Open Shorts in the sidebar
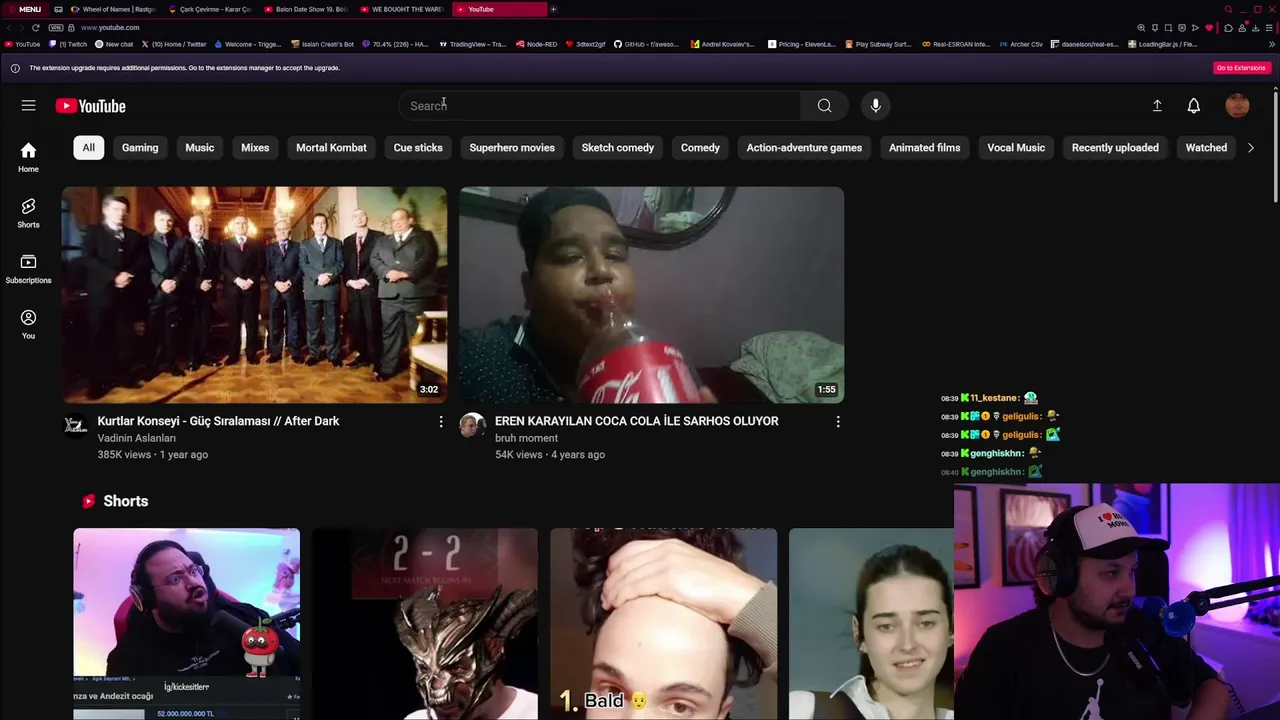 [28, 212]
